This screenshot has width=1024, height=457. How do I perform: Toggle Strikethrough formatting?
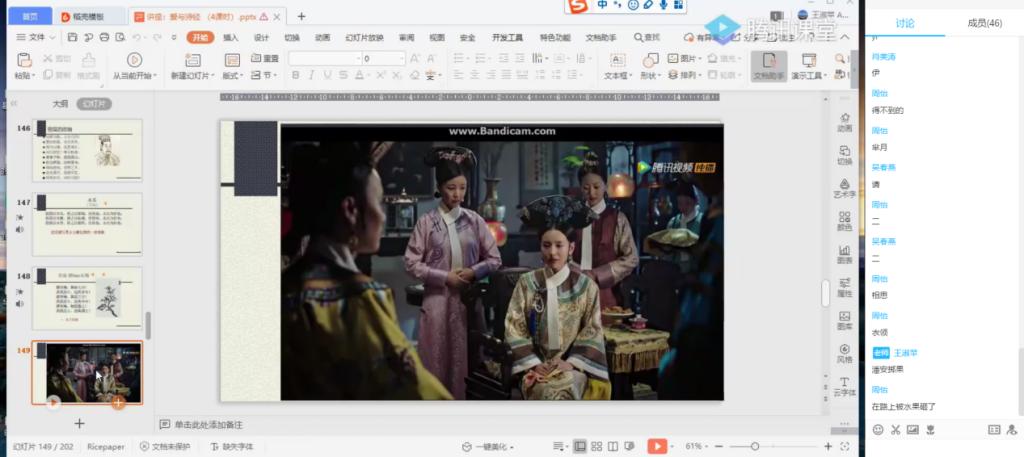pos(344,76)
